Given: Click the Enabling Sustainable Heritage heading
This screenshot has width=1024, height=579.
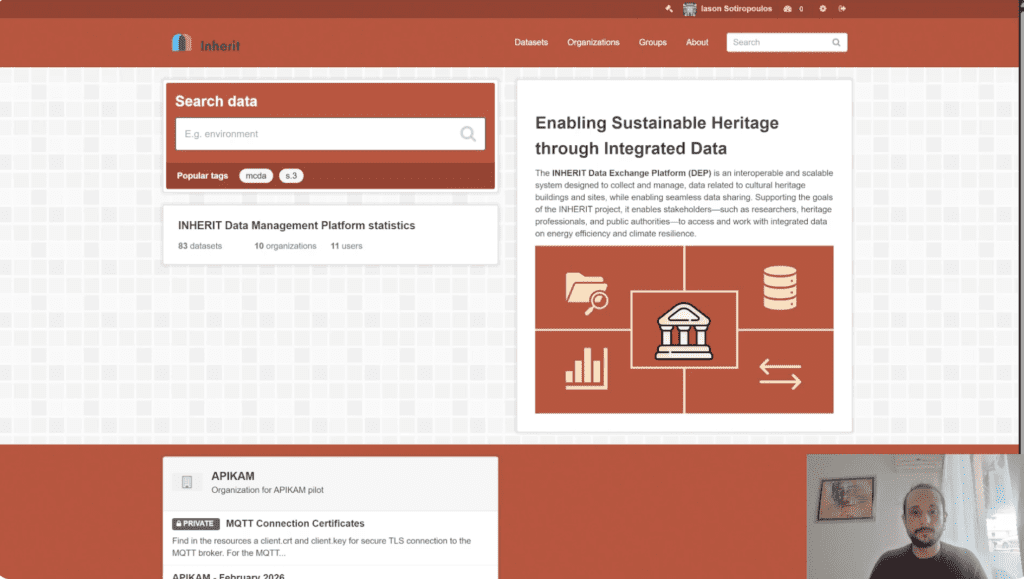Looking at the screenshot, I should 657,136.
